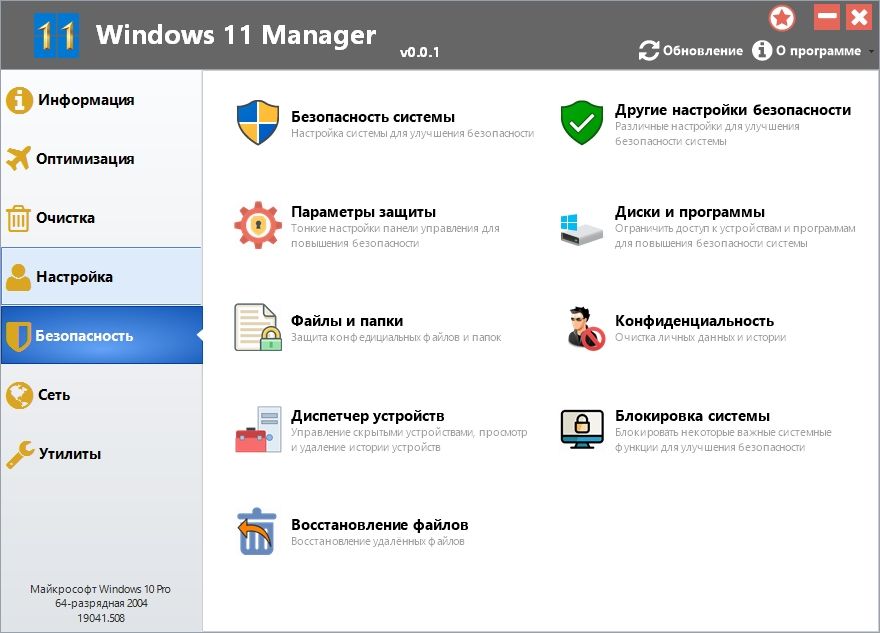
Task: Select the Настройка section
Action: coord(101,277)
